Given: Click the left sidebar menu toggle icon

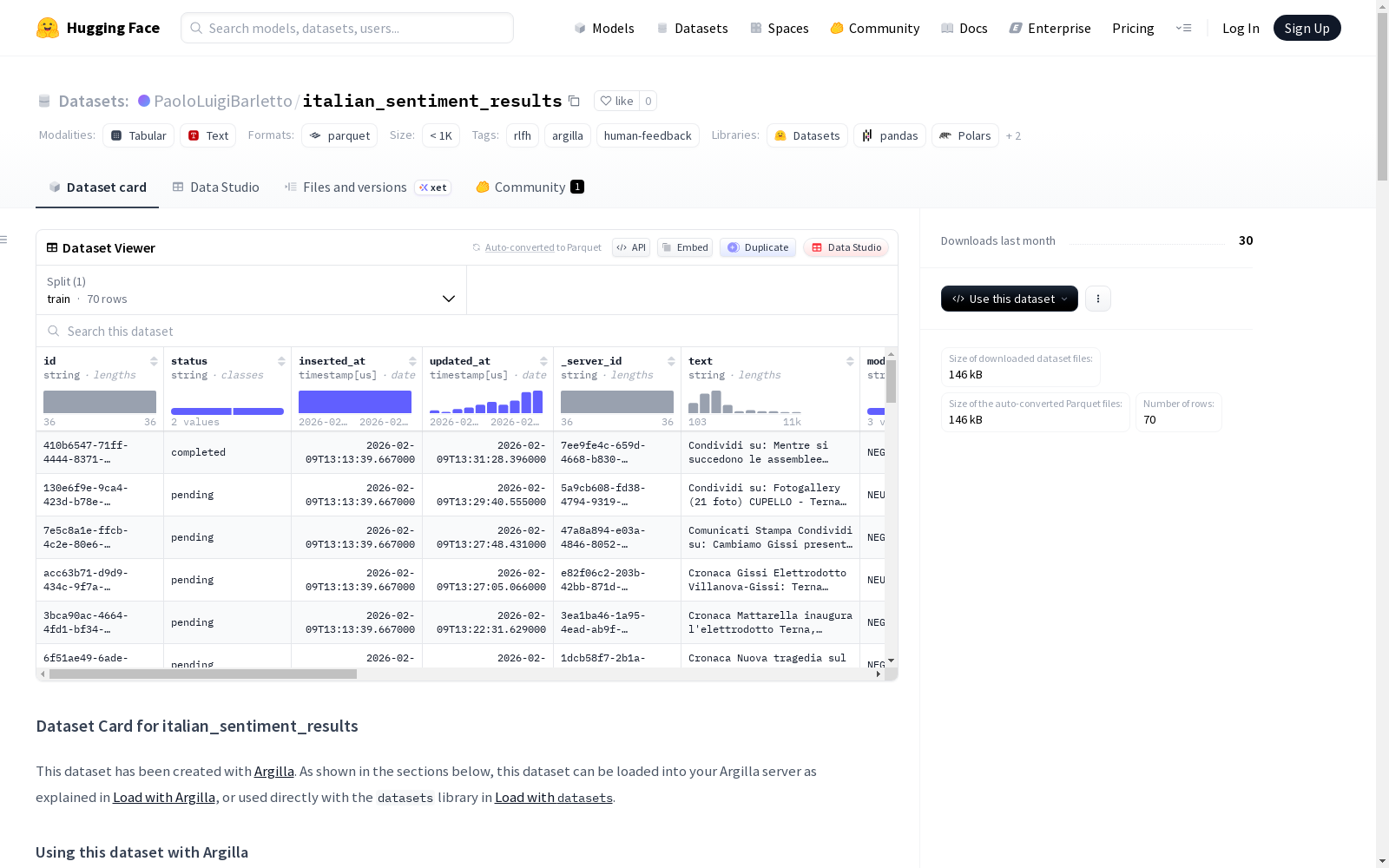Looking at the screenshot, I should coord(4,240).
